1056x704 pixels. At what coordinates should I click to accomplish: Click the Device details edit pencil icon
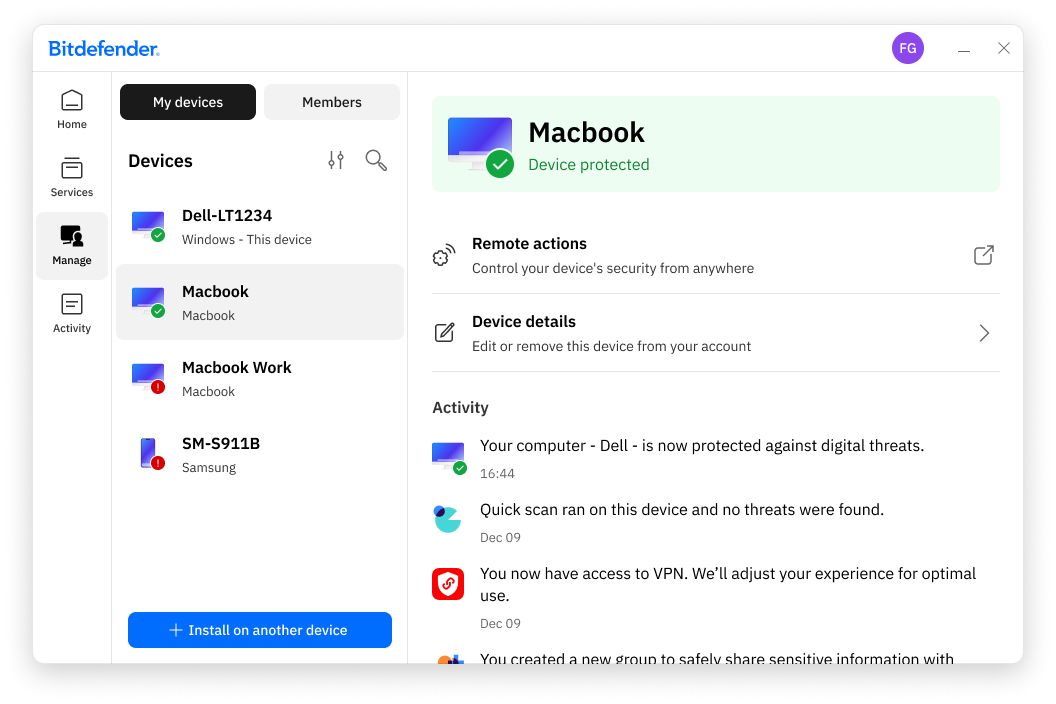pyautogui.click(x=444, y=332)
